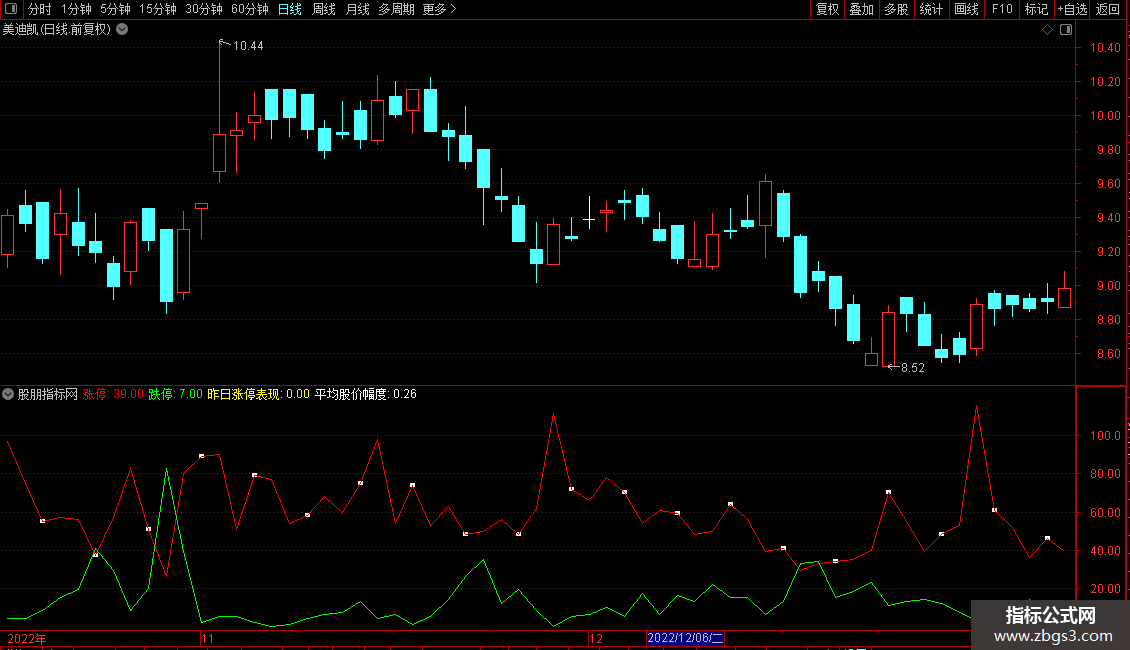The height and width of the screenshot is (650, 1130).
Task: Add stock via +自选 button
Action: click(x=1072, y=9)
